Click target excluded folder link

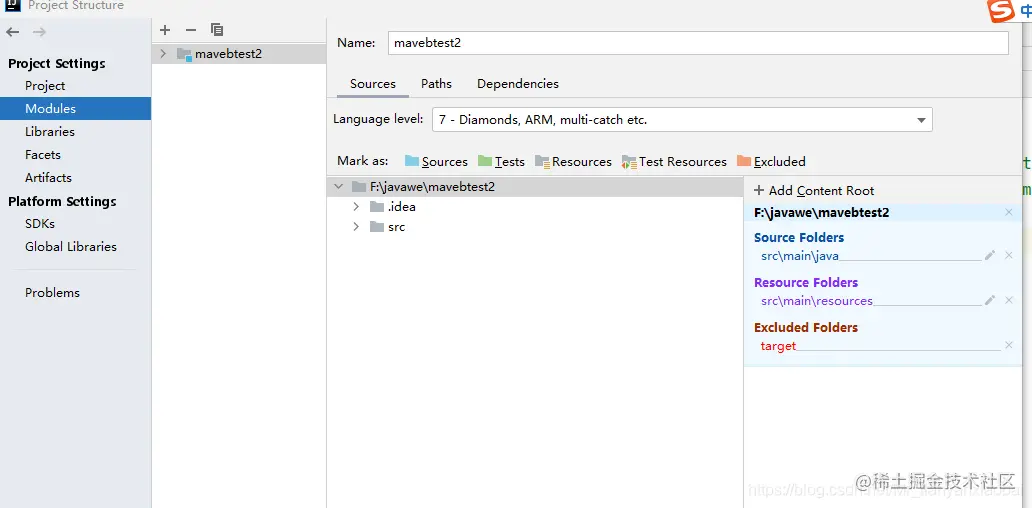pos(778,345)
